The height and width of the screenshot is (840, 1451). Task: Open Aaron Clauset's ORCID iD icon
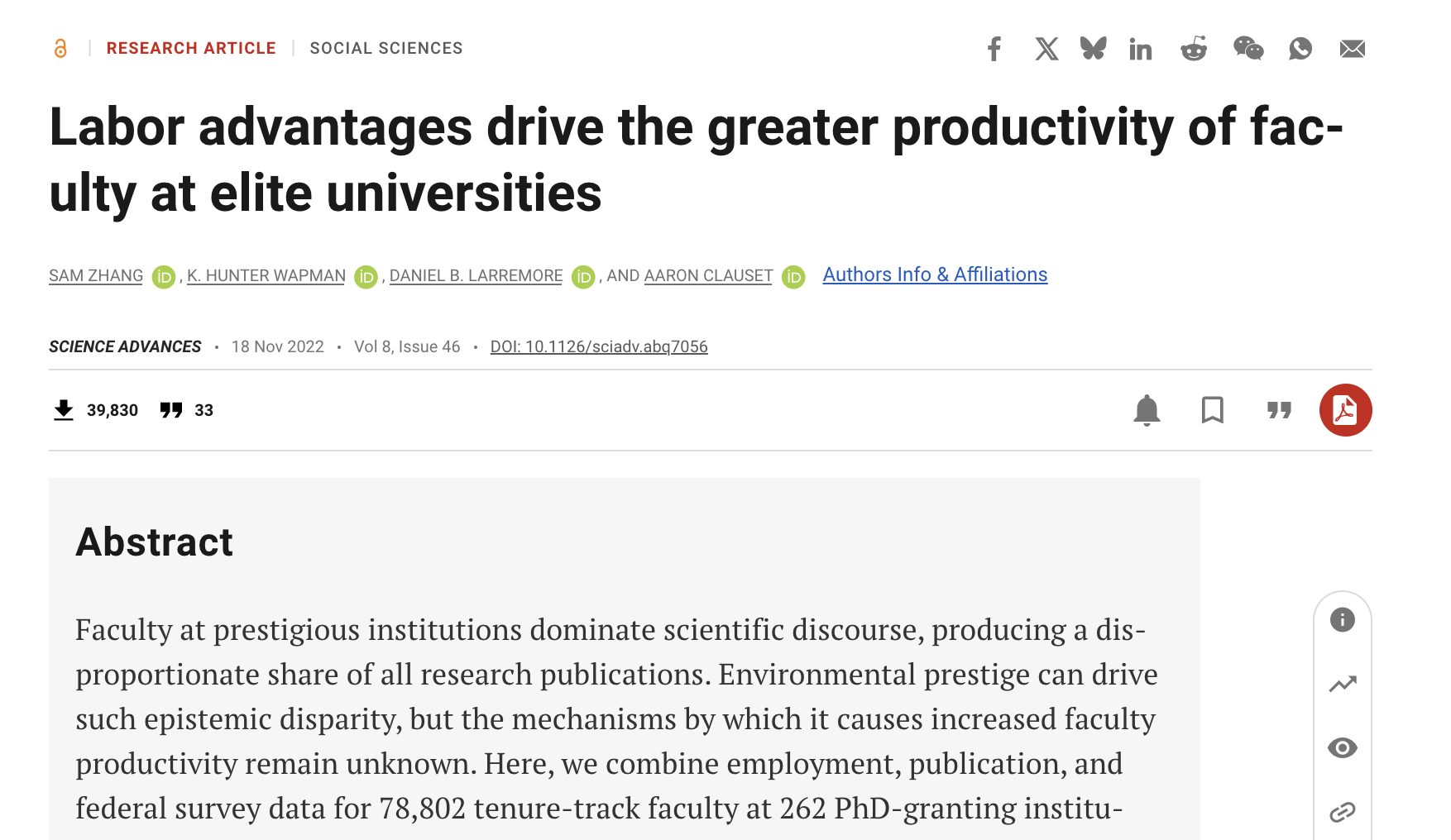793,276
